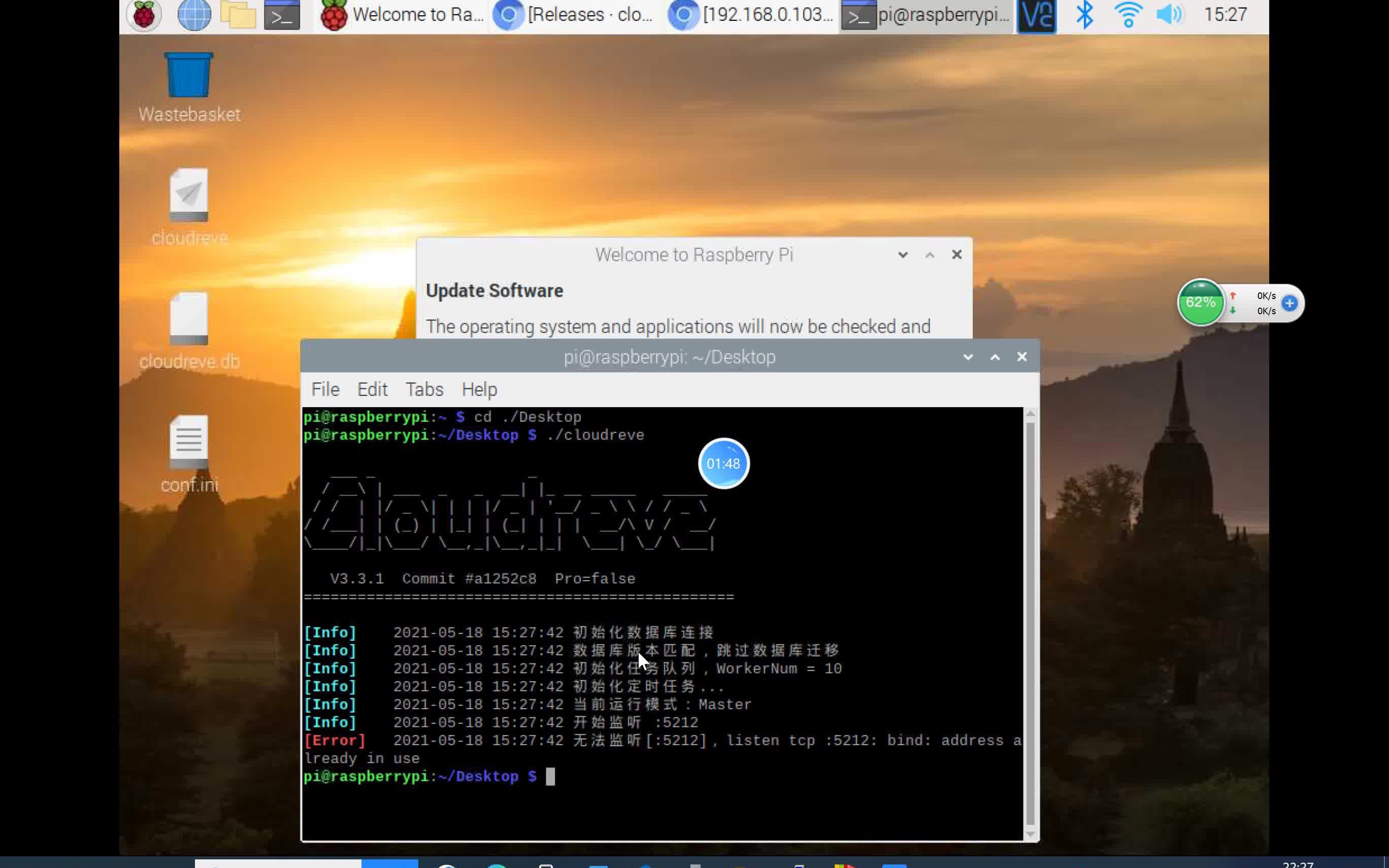Maximize the pi@raspberrypi terminal window
The image size is (1389, 868).
pos(995,357)
